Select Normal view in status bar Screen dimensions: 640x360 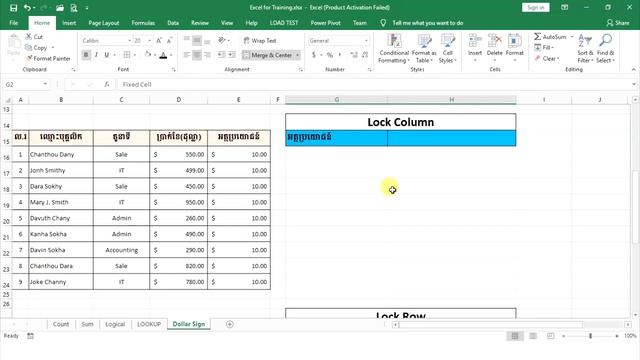515,336
